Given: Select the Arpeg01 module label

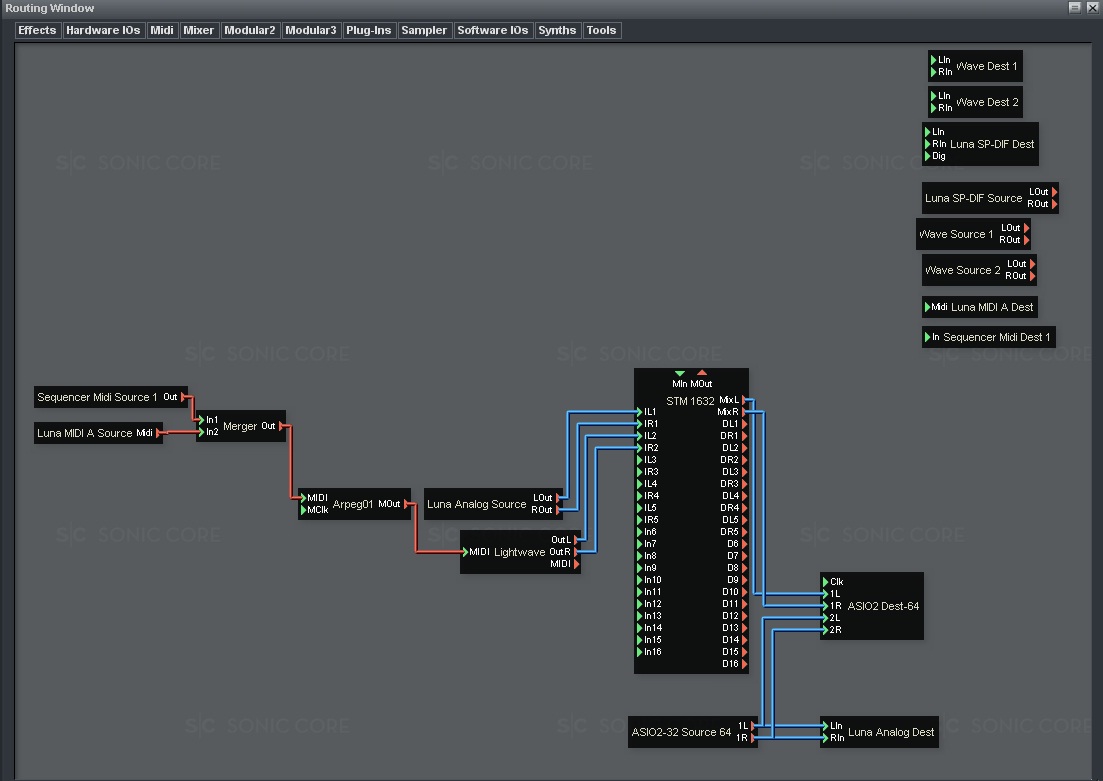Looking at the screenshot, I should coord(352,504).
